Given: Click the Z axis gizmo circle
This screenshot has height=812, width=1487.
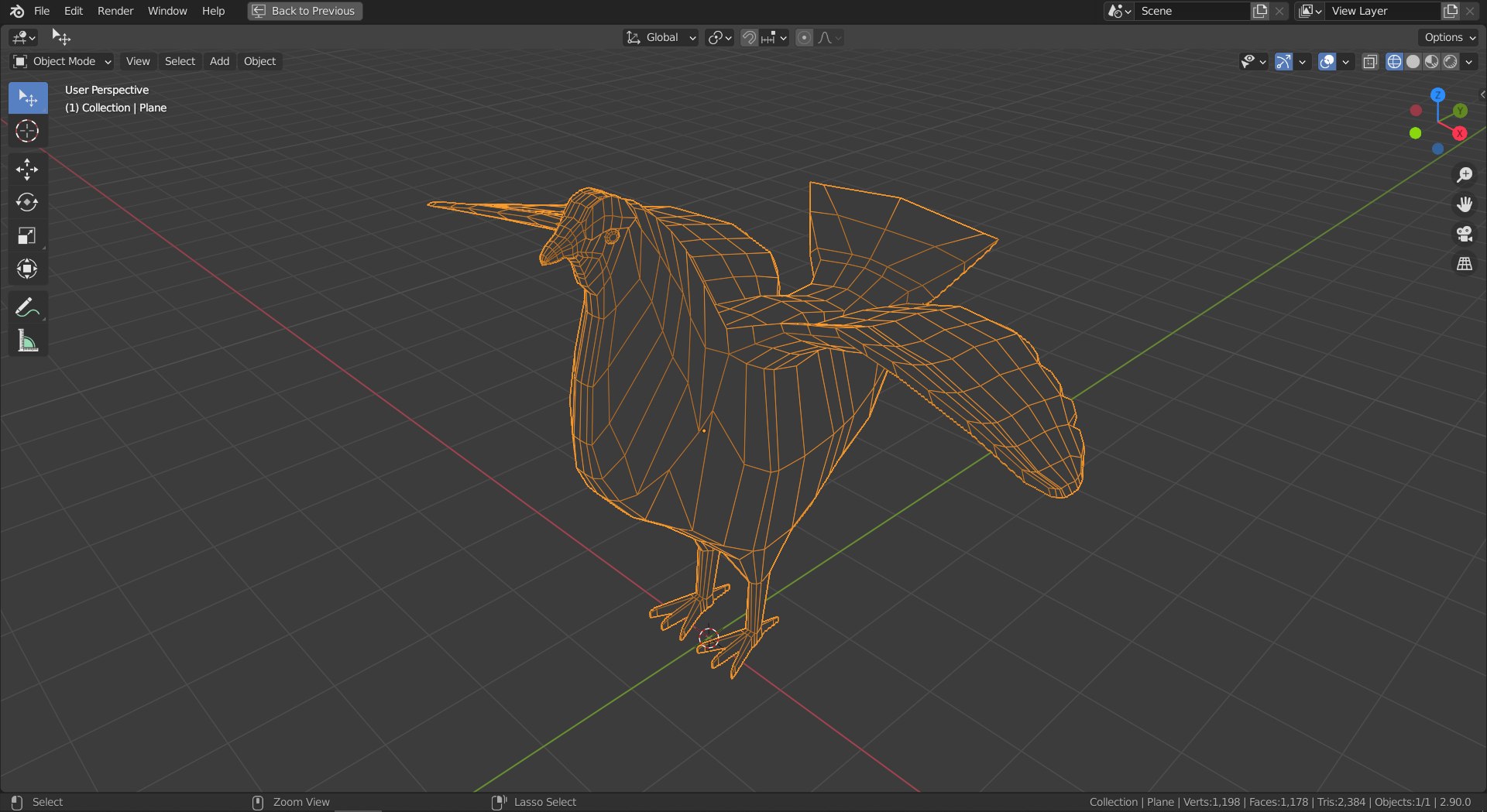Looking at the screenshot, I should [x=1437, y=95].
